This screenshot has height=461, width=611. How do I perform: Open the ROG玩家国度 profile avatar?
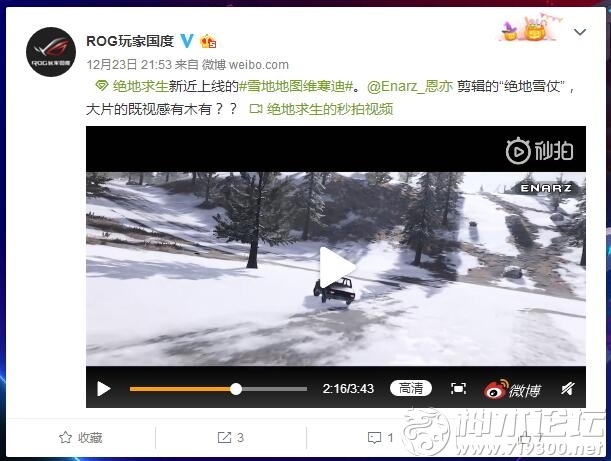[51, 52]
